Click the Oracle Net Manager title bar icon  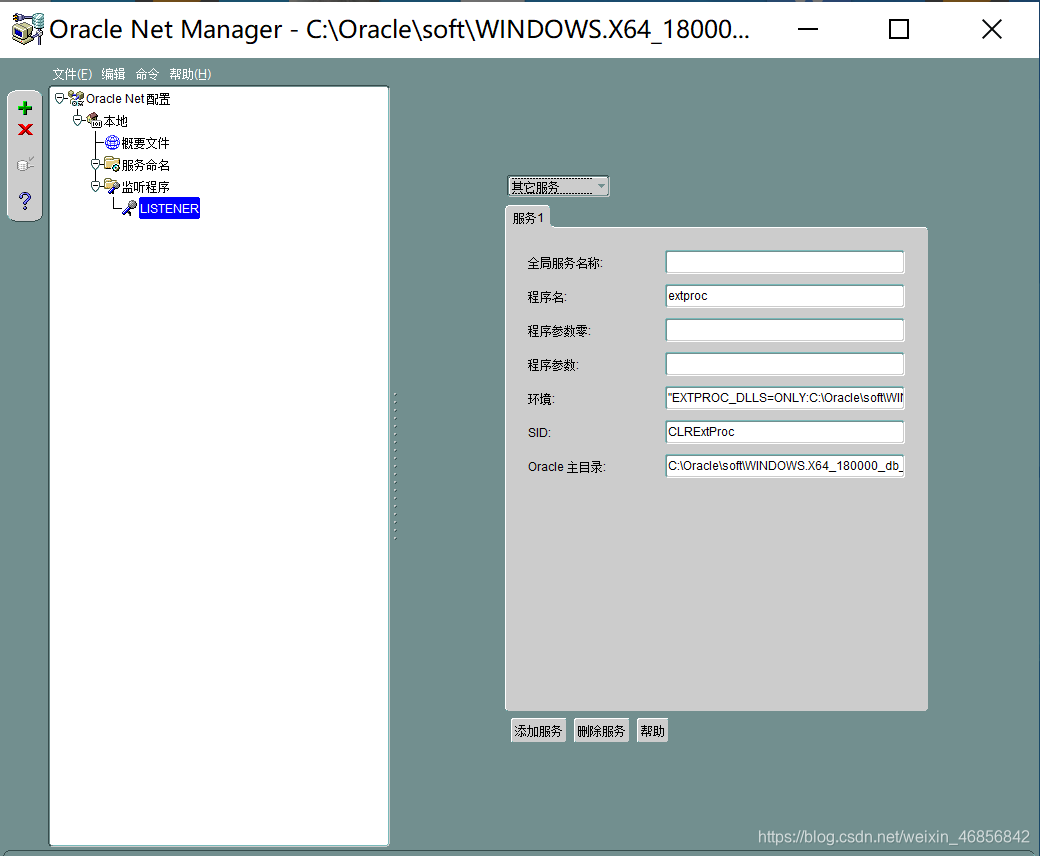coord(28,29)
